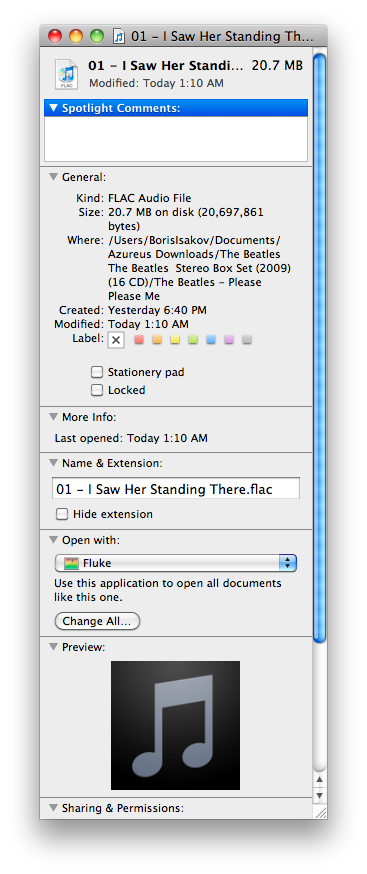Apply the orange label color
The image size is (367, 874).
[x=157, y=339]
